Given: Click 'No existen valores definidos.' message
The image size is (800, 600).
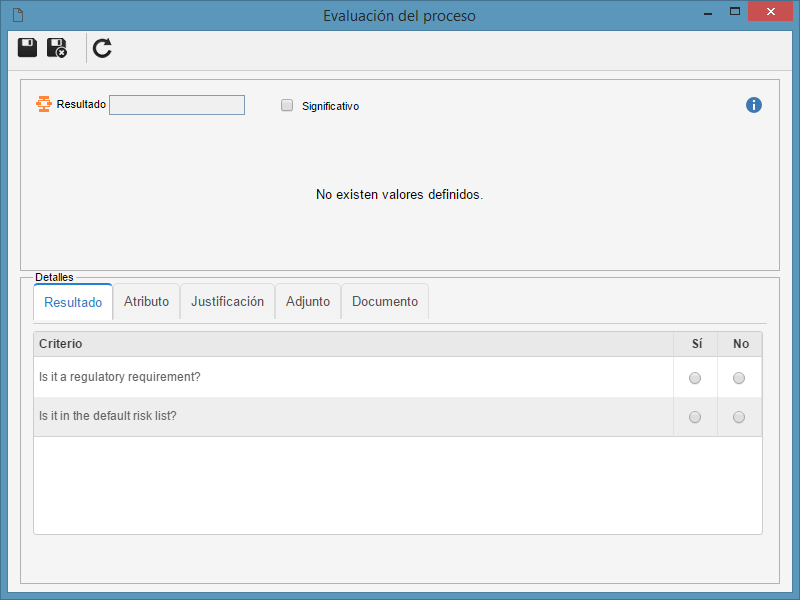Looking at the screenshot, I should tap(399, 194).
